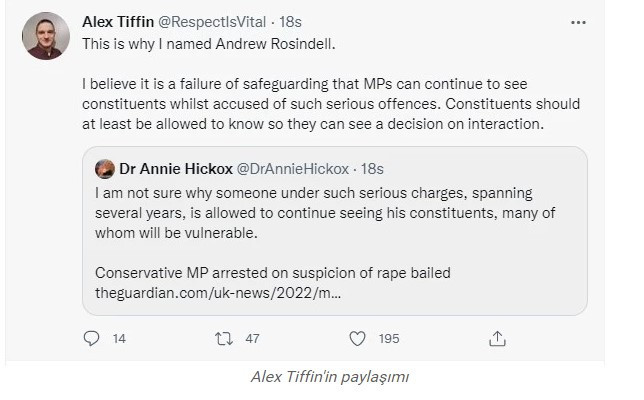Click the retweet arrows icon
644x400 pixels.
point(224,338)
